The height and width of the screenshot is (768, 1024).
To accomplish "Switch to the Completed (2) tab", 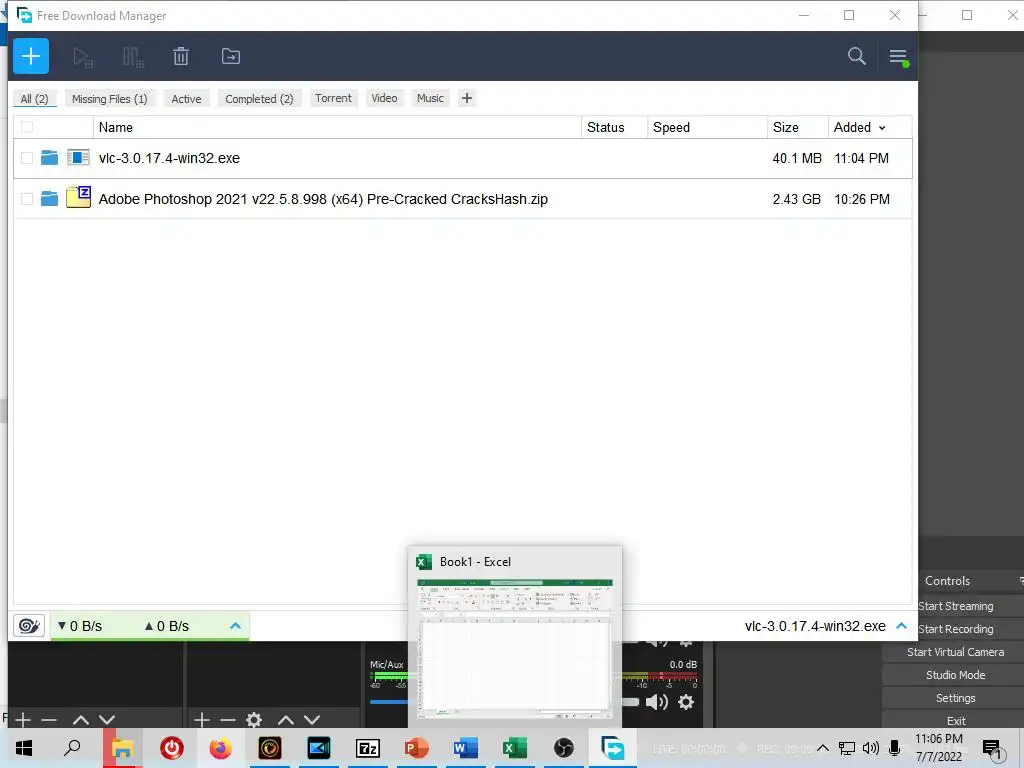I will point(259,99).
